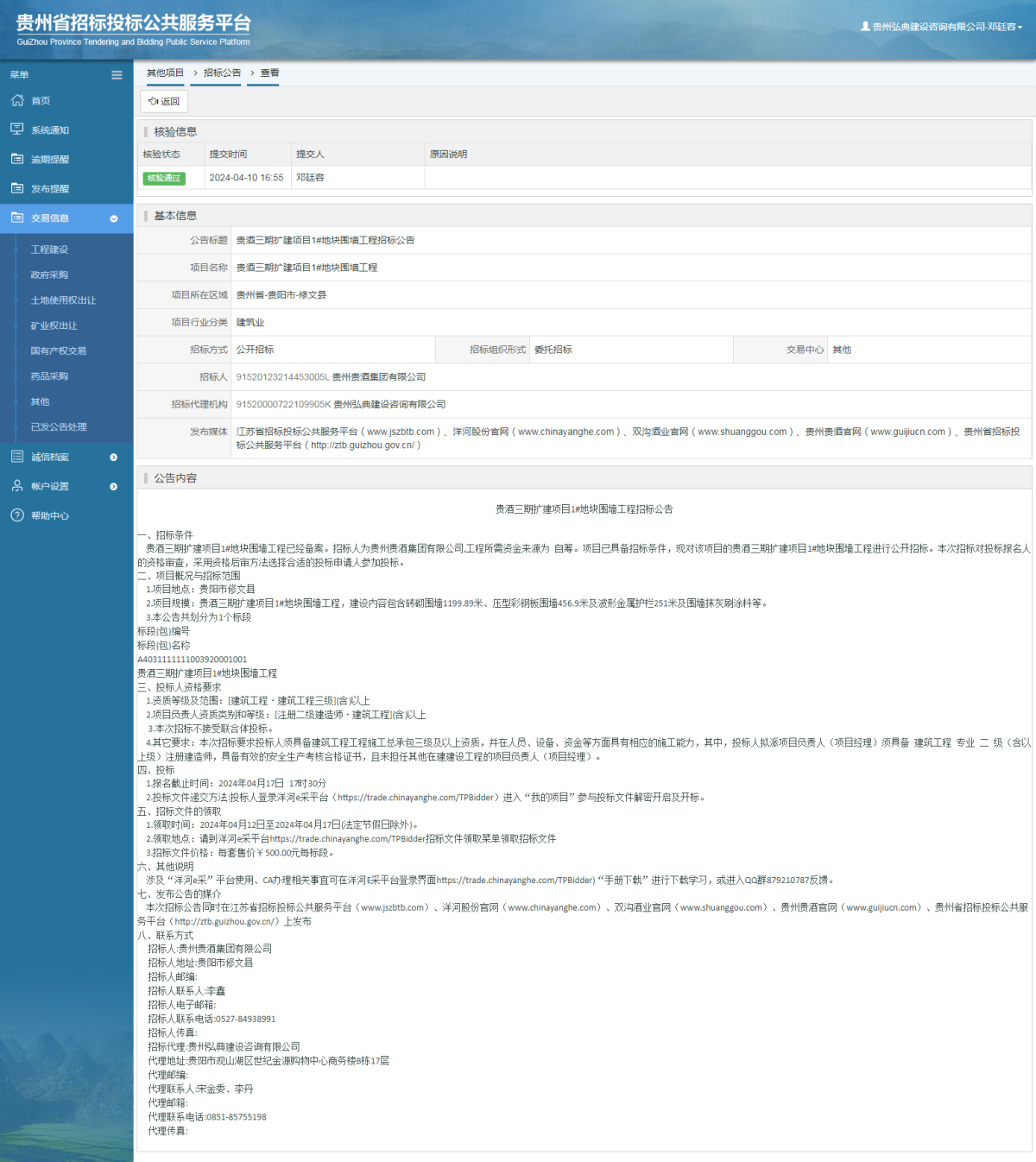Screen dimensions: 1036x1162
Task: Select 矿业权出让 in the sidebar submenu
Action: click(54, 325)
